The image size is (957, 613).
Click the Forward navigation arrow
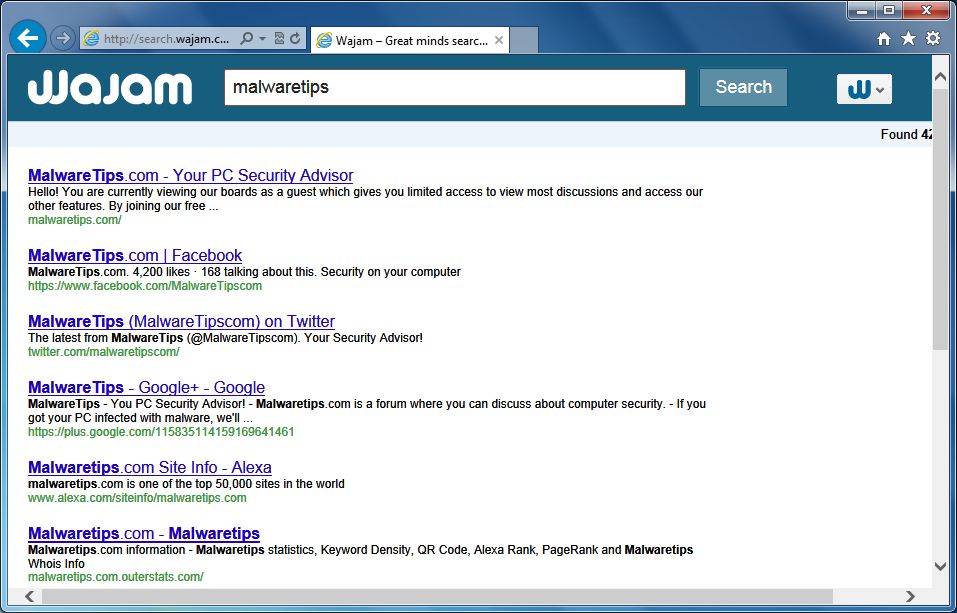coord(62,37)
